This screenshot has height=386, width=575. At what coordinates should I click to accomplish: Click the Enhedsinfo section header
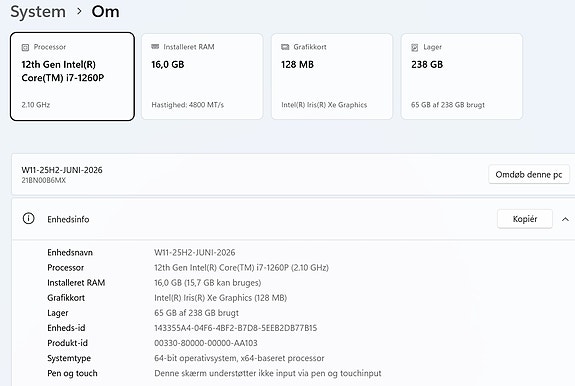pyautogui.click(x=293, y=219)
